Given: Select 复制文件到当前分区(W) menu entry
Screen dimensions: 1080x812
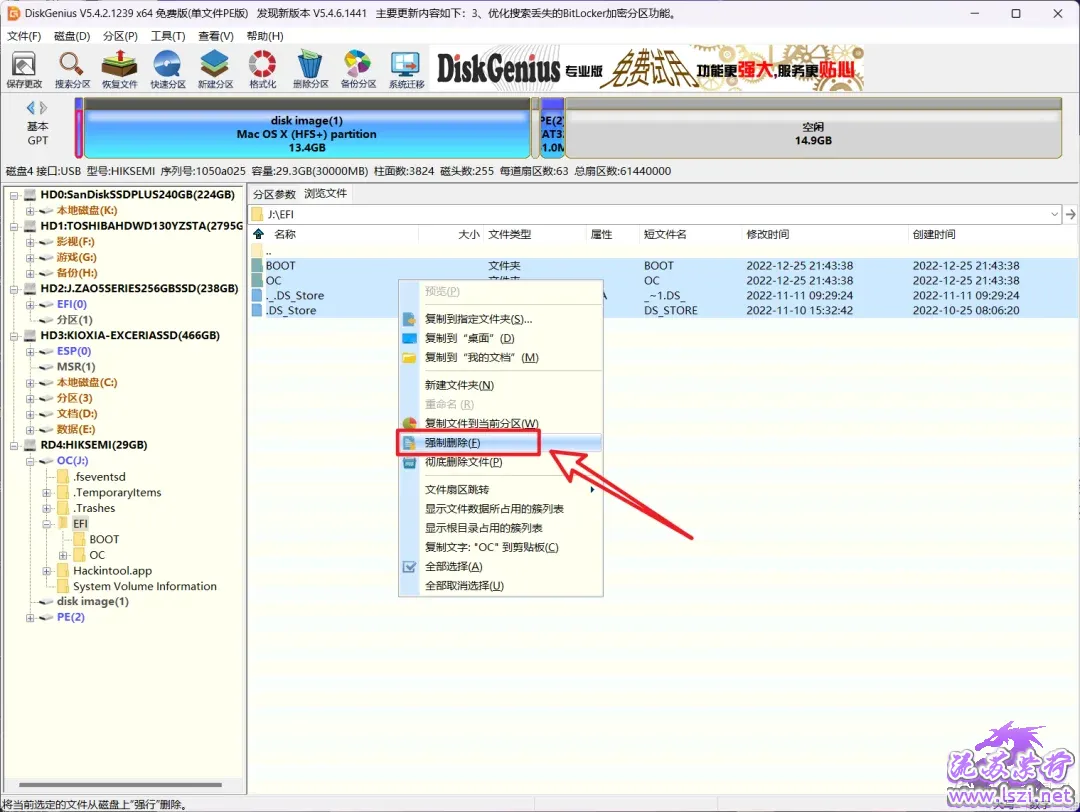Looking at the screenshot, I should [501, 424].
